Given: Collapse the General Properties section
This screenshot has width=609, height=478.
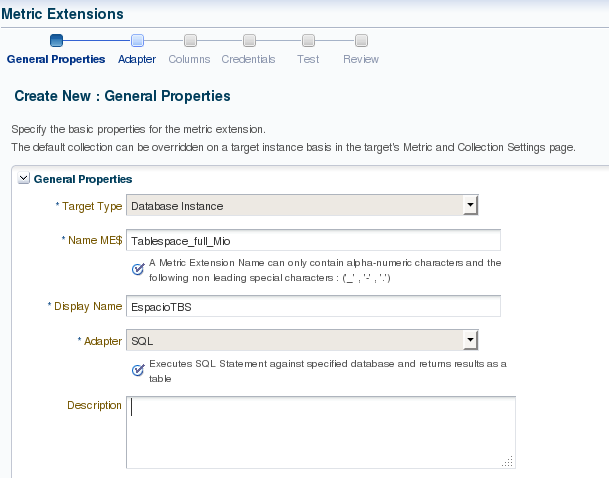Looking at the screenshot, I should [x=24, y=178].
